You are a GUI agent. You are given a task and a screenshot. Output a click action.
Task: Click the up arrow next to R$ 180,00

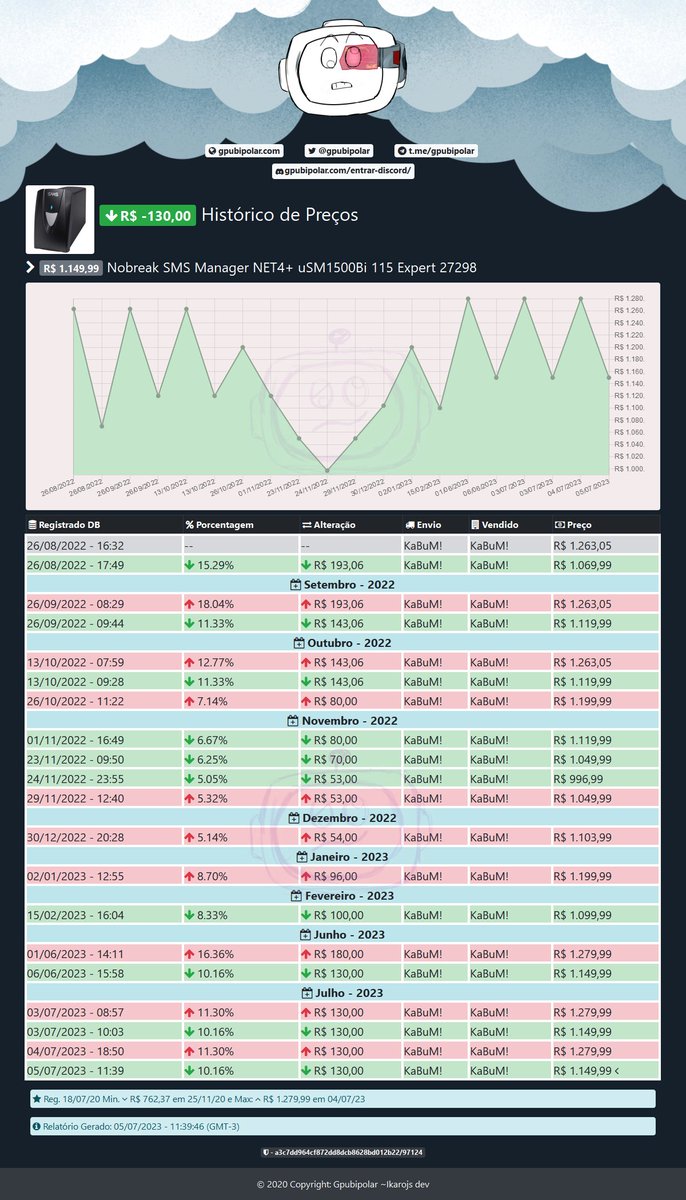point(306,954)
